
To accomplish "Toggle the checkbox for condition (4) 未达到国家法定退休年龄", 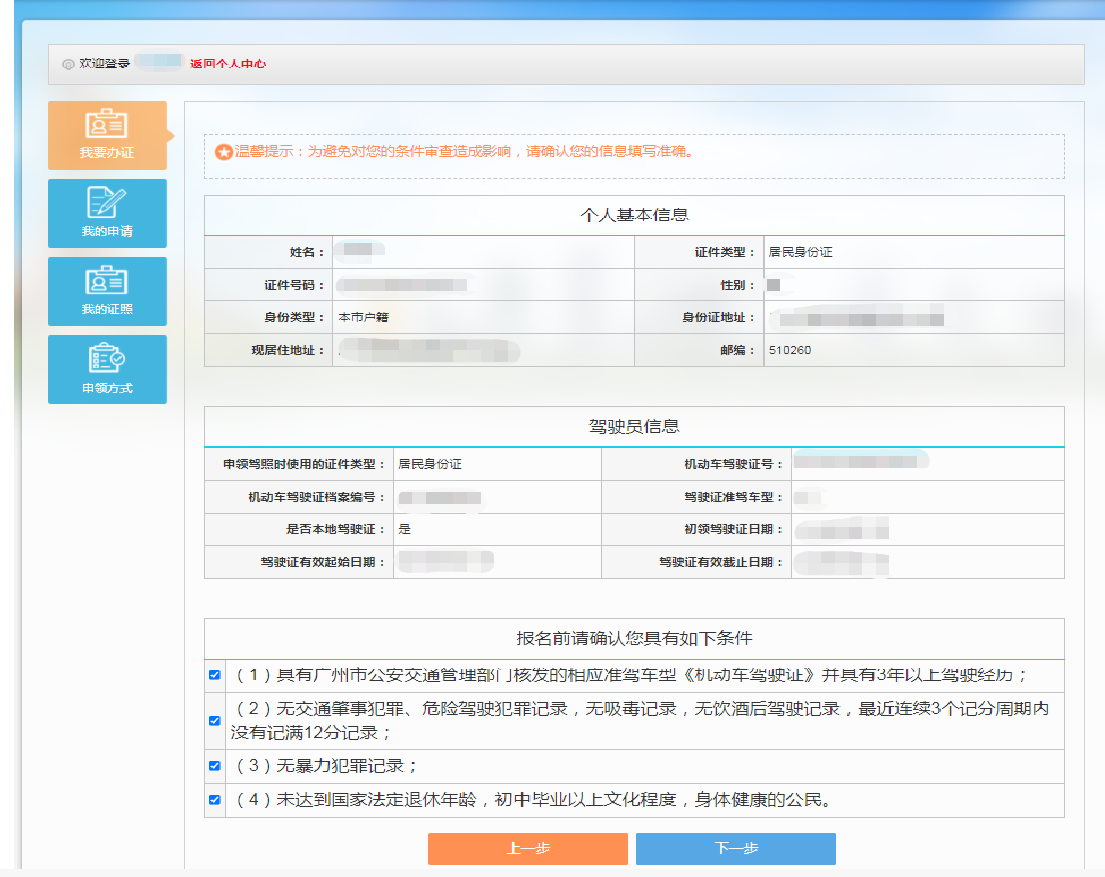I will (x=214, y=800).
